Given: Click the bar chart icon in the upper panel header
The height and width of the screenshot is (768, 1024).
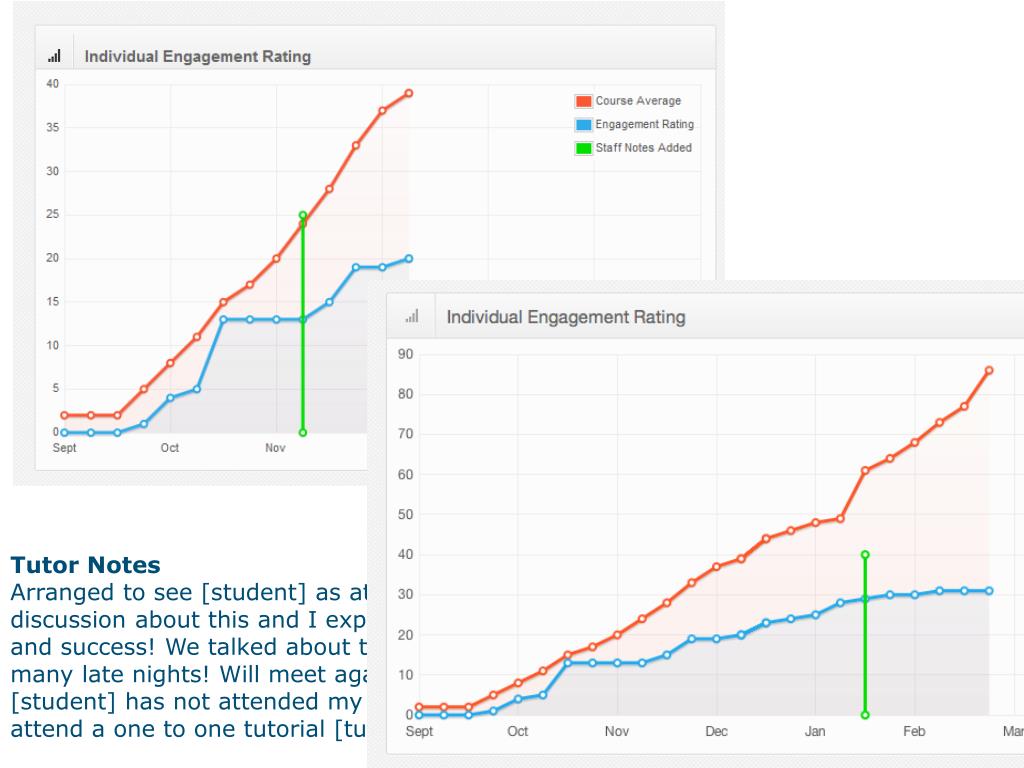Looking at the screenshot, I should pyautogui.click(x=54, y=57).
